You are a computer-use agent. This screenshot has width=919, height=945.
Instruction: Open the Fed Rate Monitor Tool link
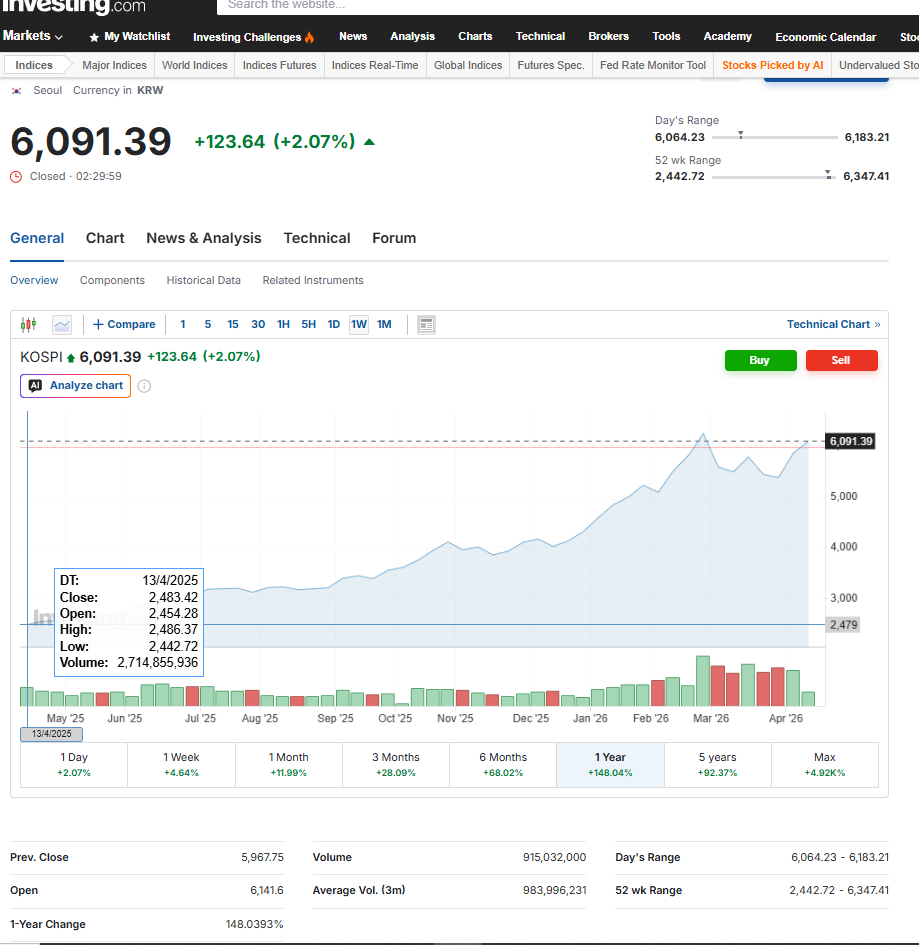(x=653, y=65)
